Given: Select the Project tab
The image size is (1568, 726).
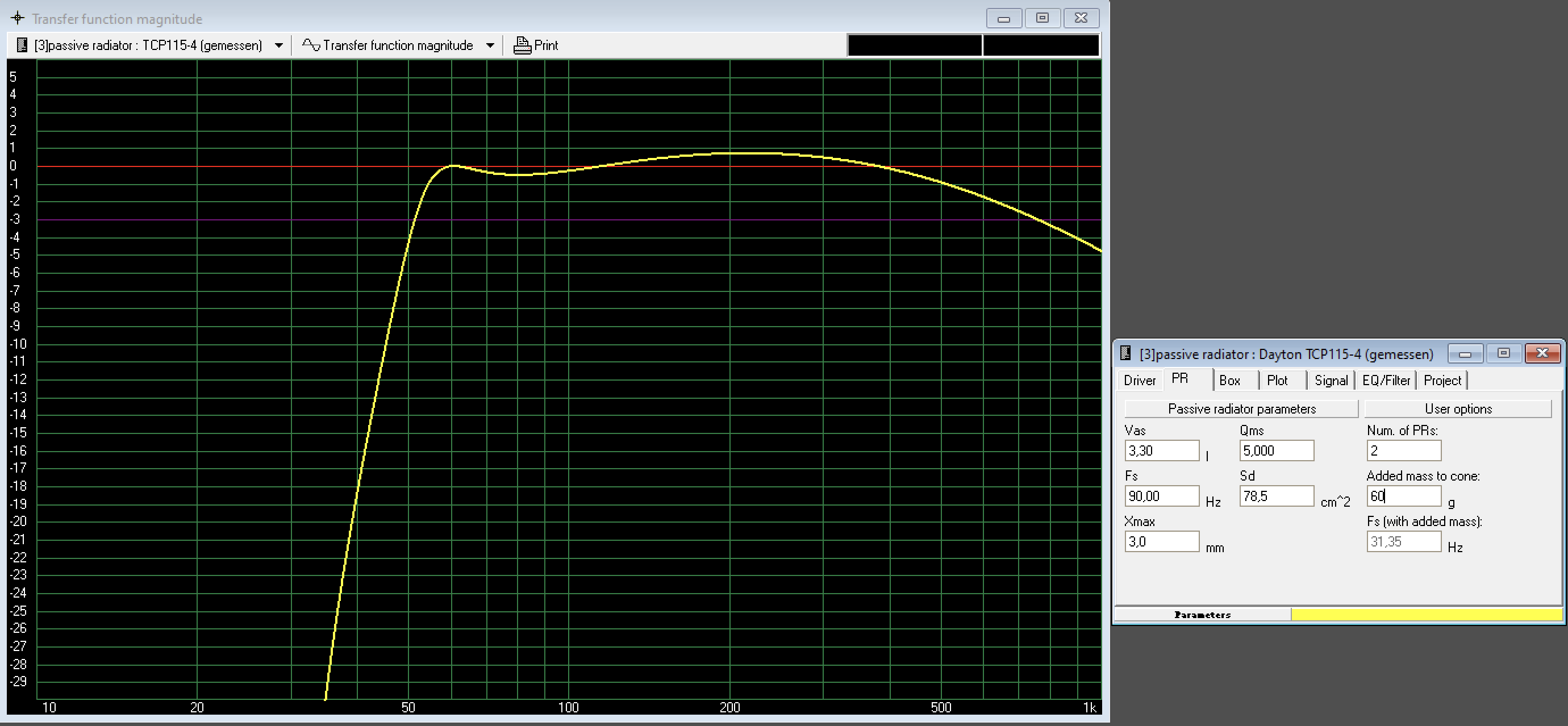Looking at the screenshot, I should tap(1442, 381).
